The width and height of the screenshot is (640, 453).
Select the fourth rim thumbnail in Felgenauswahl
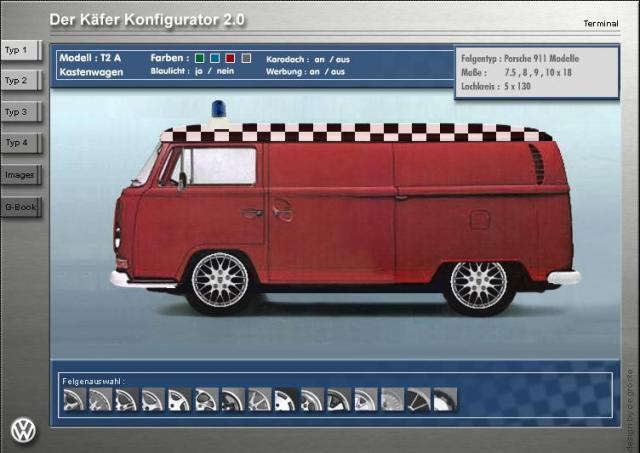(x=153, y=399)
